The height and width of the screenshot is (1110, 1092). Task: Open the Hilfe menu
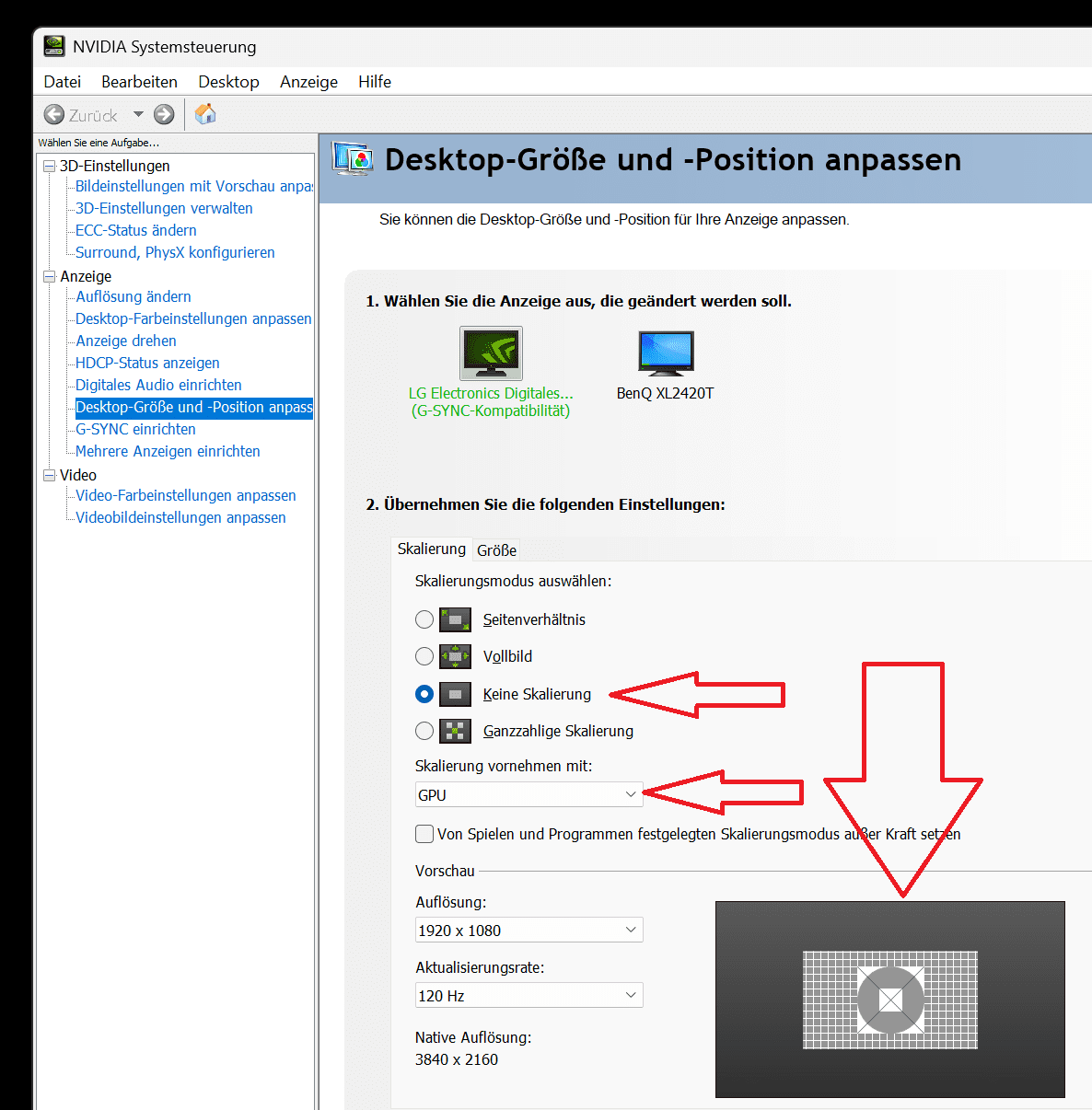[375, 82]
